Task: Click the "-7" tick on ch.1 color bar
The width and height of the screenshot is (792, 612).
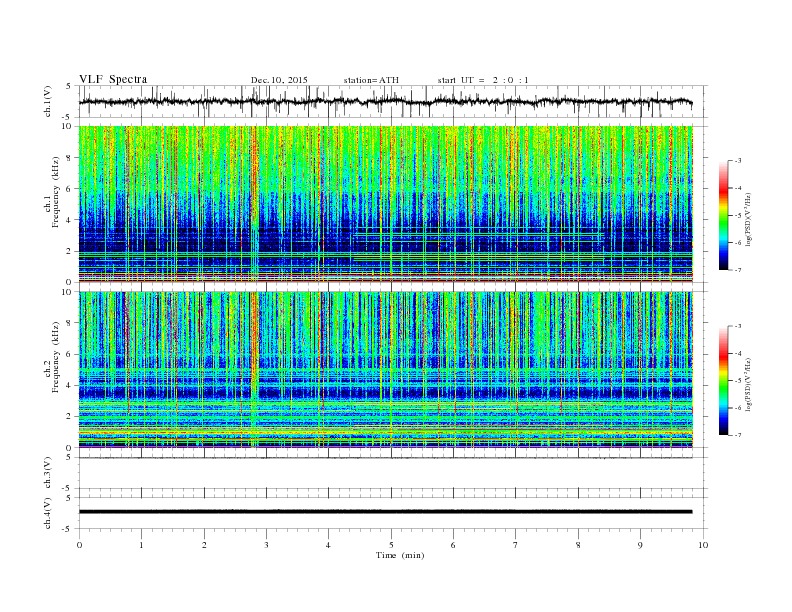Action: point(738,270)
